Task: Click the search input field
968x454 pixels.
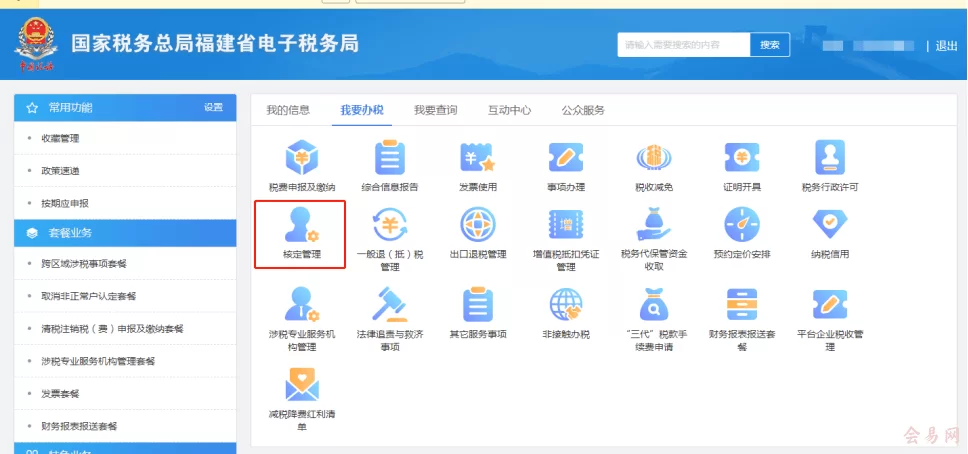Action: coord(683,45)
